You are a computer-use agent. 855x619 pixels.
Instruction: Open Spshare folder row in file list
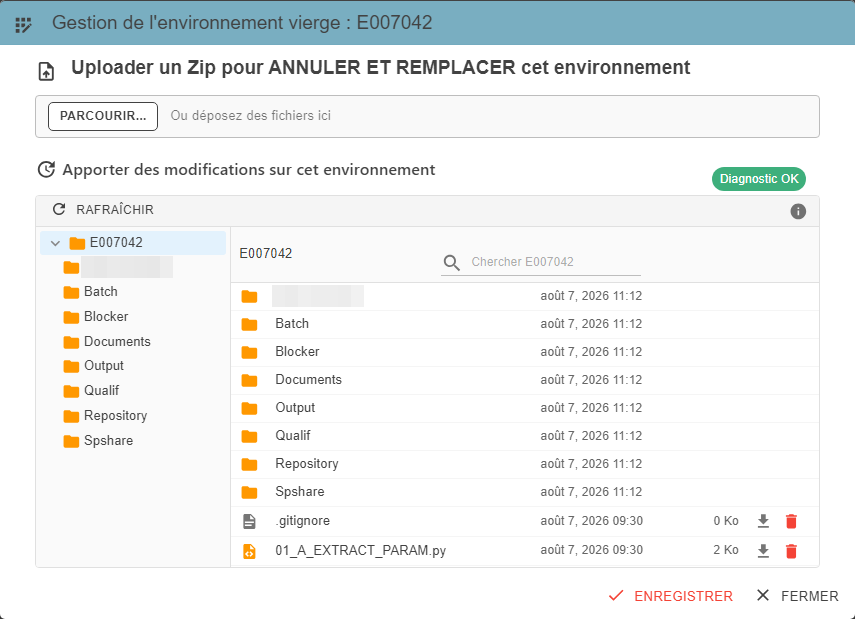(525, 492)
